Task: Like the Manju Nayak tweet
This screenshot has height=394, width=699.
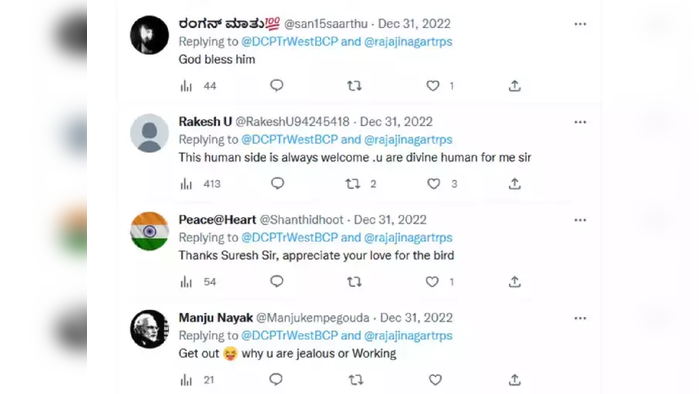Action: click(435, 380)
